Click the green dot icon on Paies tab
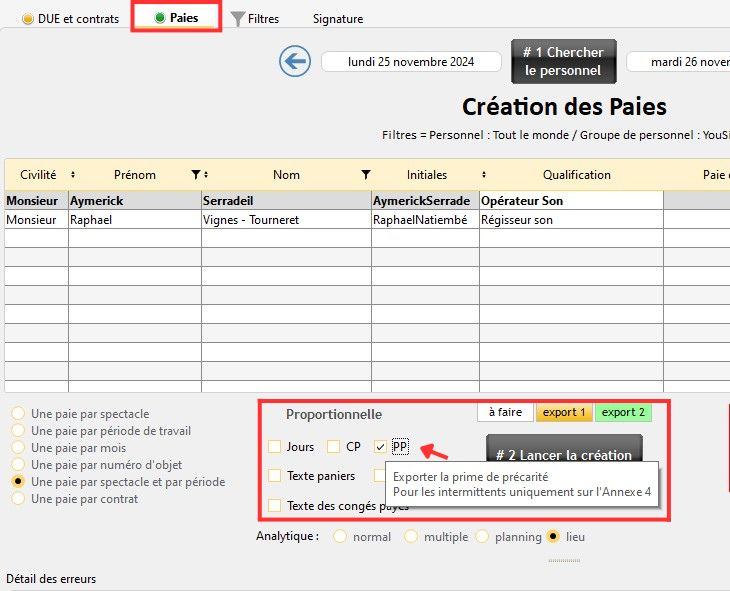The image size is (730, 591). click(160, 18)
